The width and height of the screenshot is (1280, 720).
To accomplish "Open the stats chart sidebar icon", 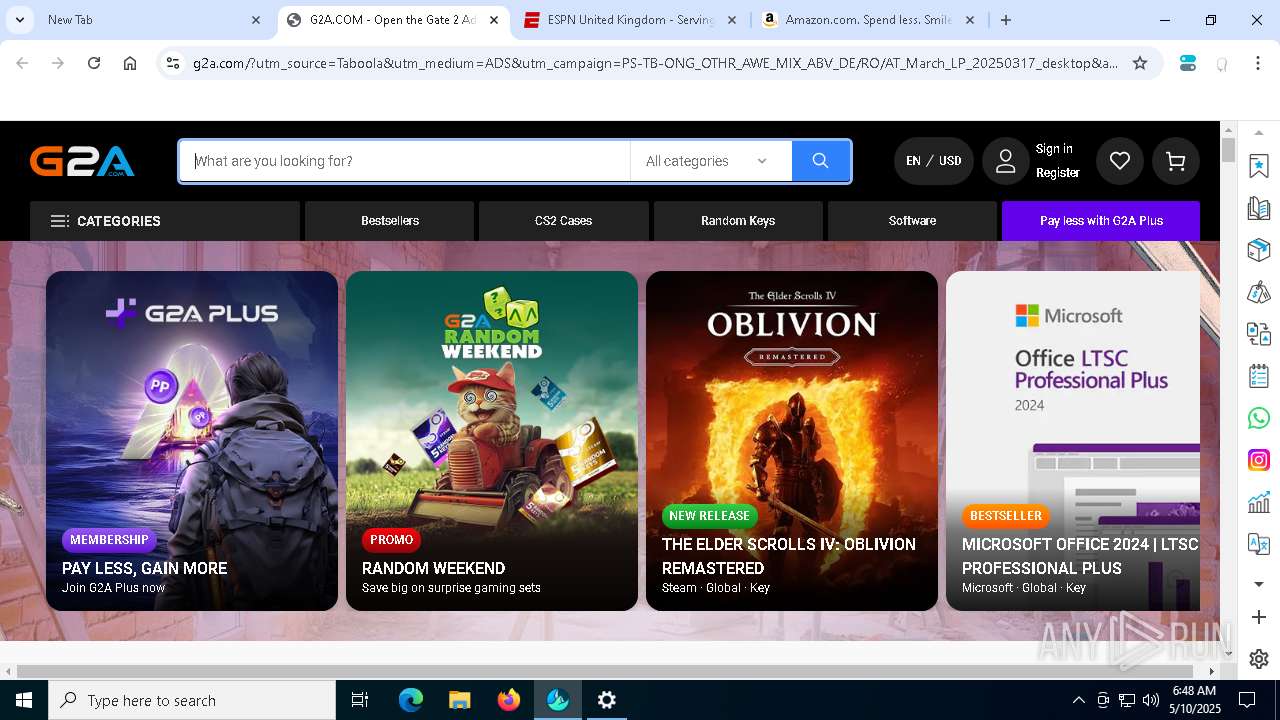I will pyautogui.click(x=1259, y=502).
